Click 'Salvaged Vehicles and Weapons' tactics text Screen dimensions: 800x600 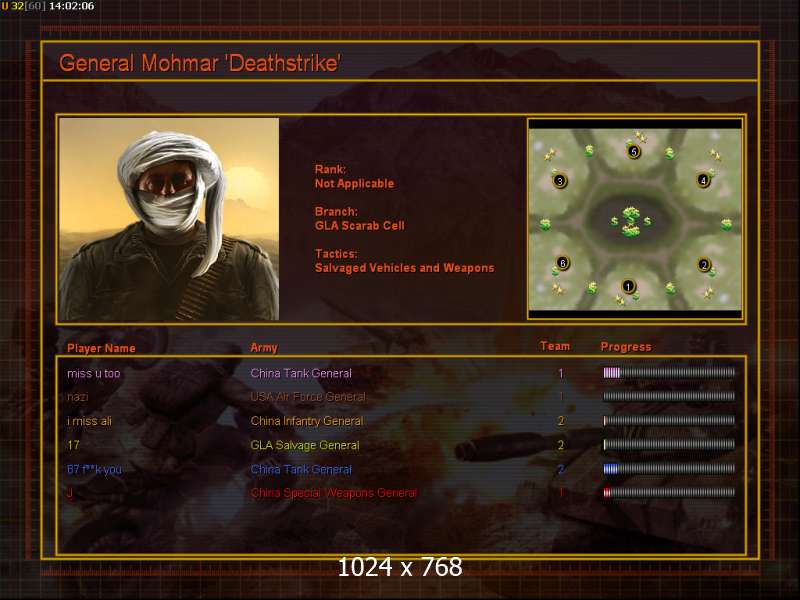pos(405,268)
